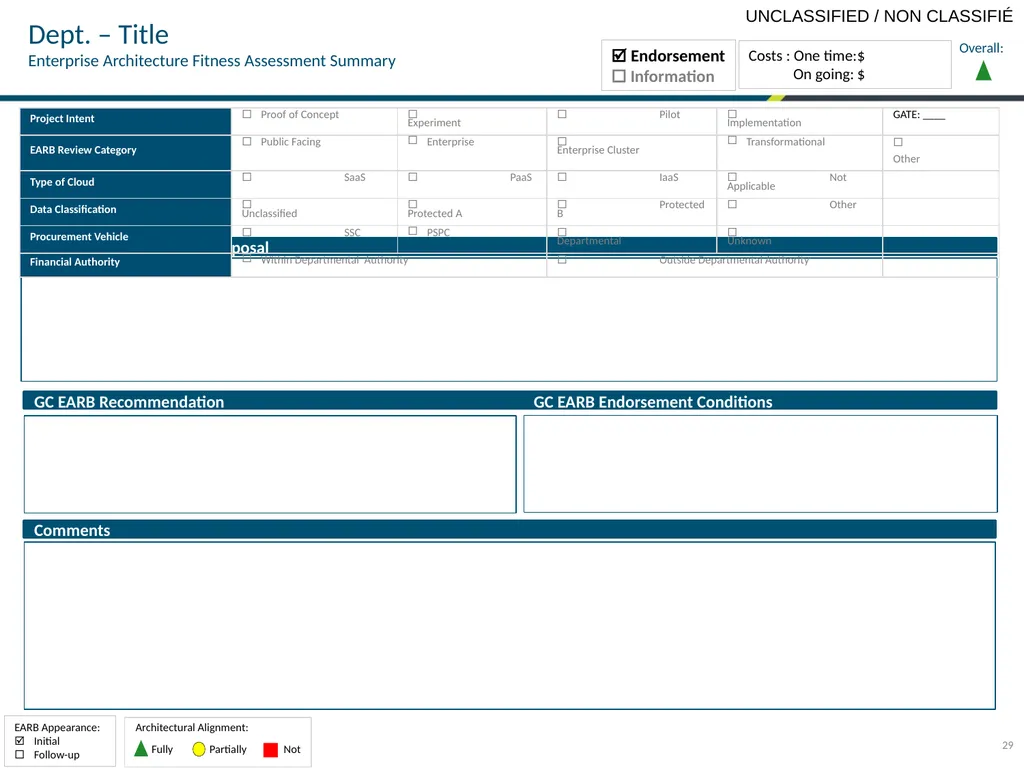Tick the Information checkbox
The image size is (1024, 768).
pyautogui.click(x=619, y=76)
